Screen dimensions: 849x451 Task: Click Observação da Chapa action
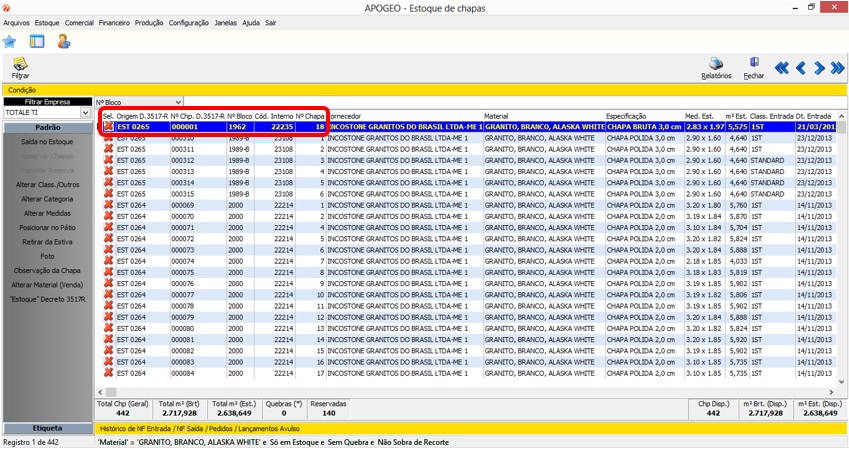click(x=47, y=271)
